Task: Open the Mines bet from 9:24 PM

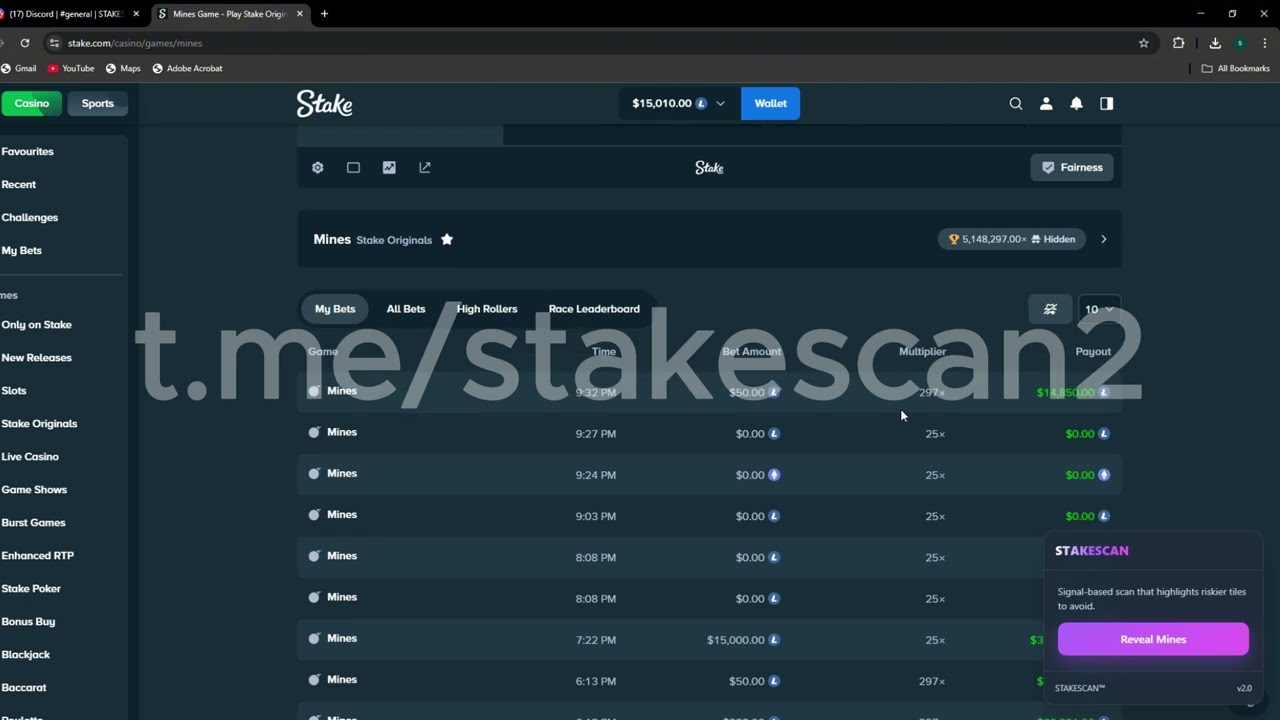Action: [709, 475]
